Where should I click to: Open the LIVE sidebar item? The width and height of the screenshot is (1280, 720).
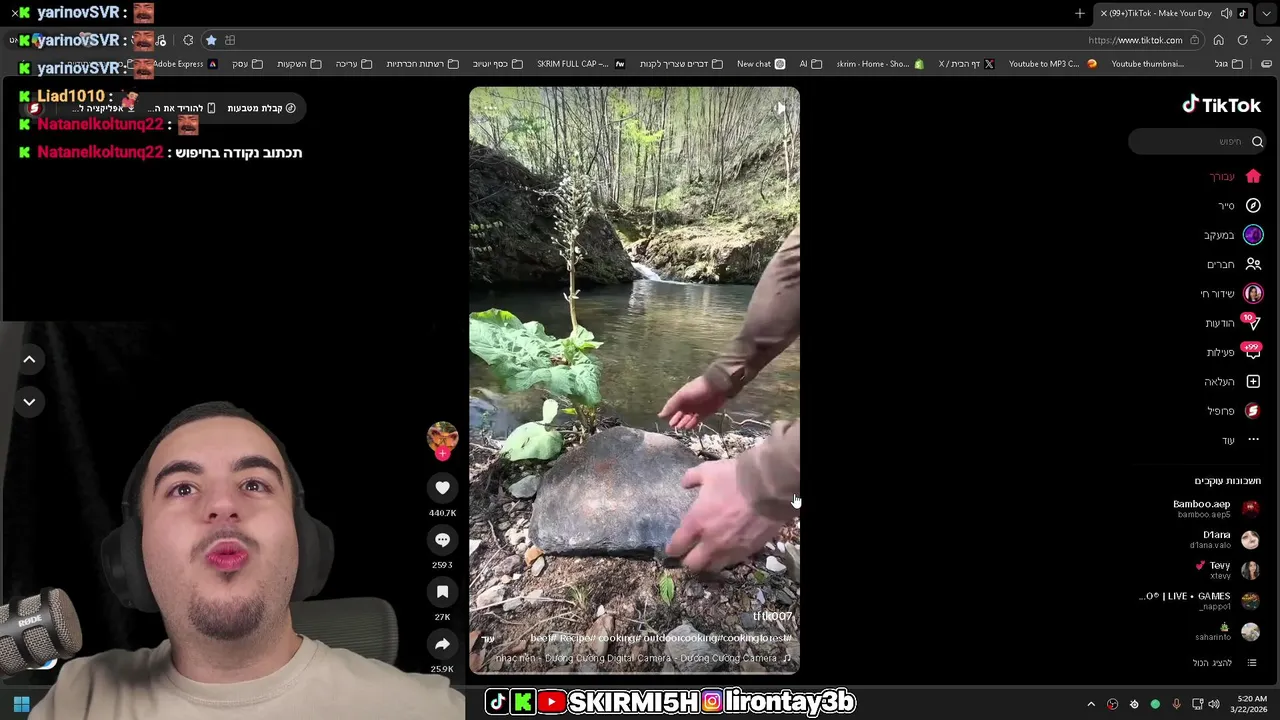pyautogui.click(x=1232, y=294)
